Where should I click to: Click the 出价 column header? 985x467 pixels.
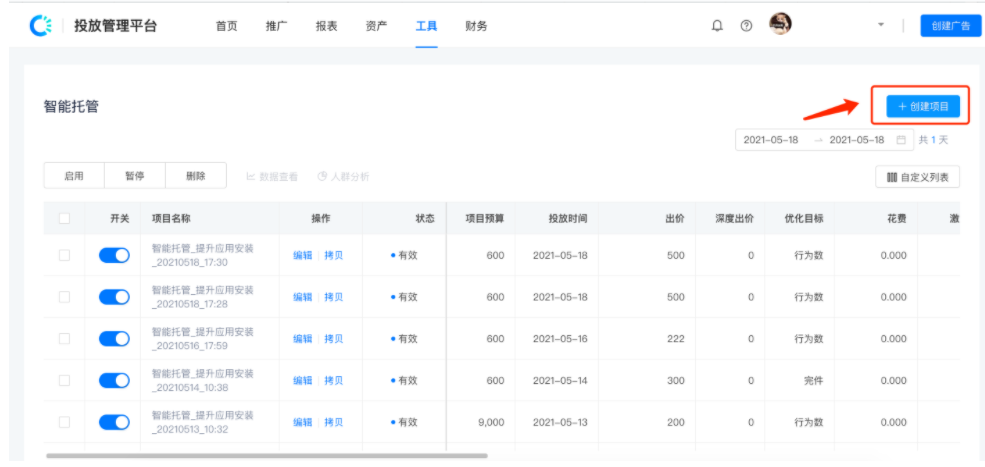[675, 219]
